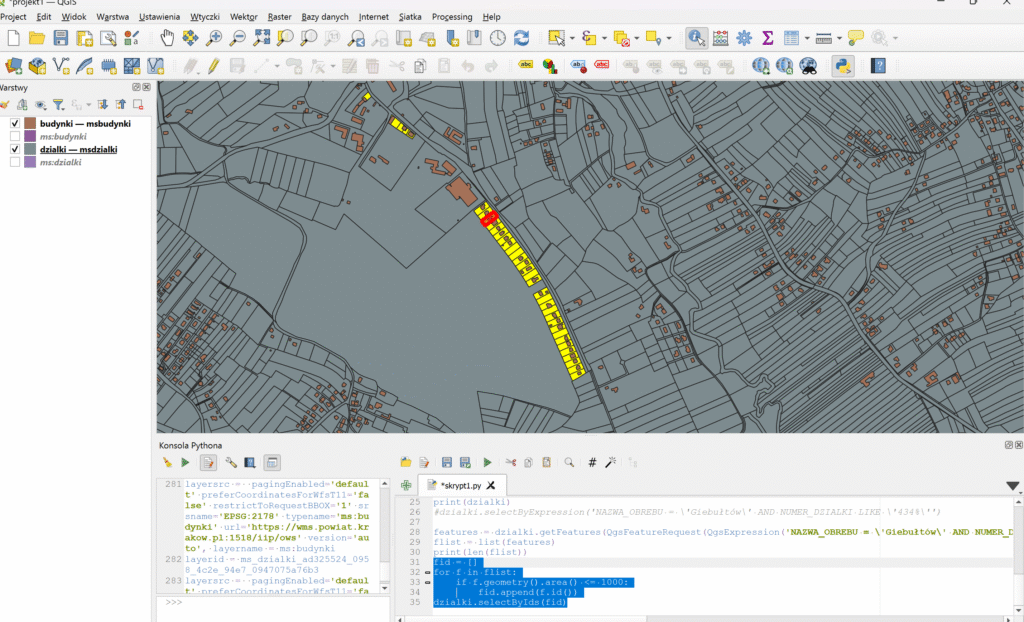
Task: Select the Pan Map hand tool
Action: [x=168, y=38]
